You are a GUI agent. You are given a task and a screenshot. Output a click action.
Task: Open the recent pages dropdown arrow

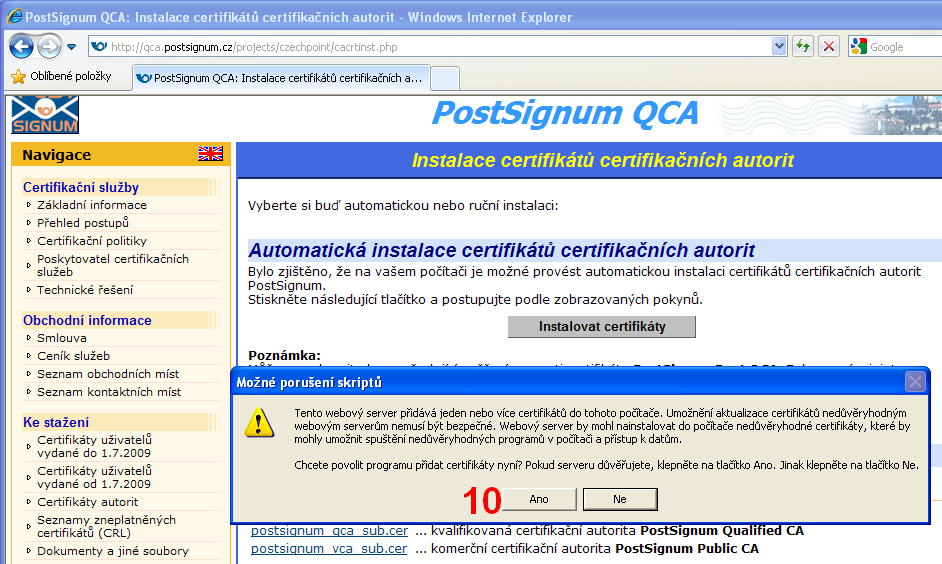(x=71, y=47)
